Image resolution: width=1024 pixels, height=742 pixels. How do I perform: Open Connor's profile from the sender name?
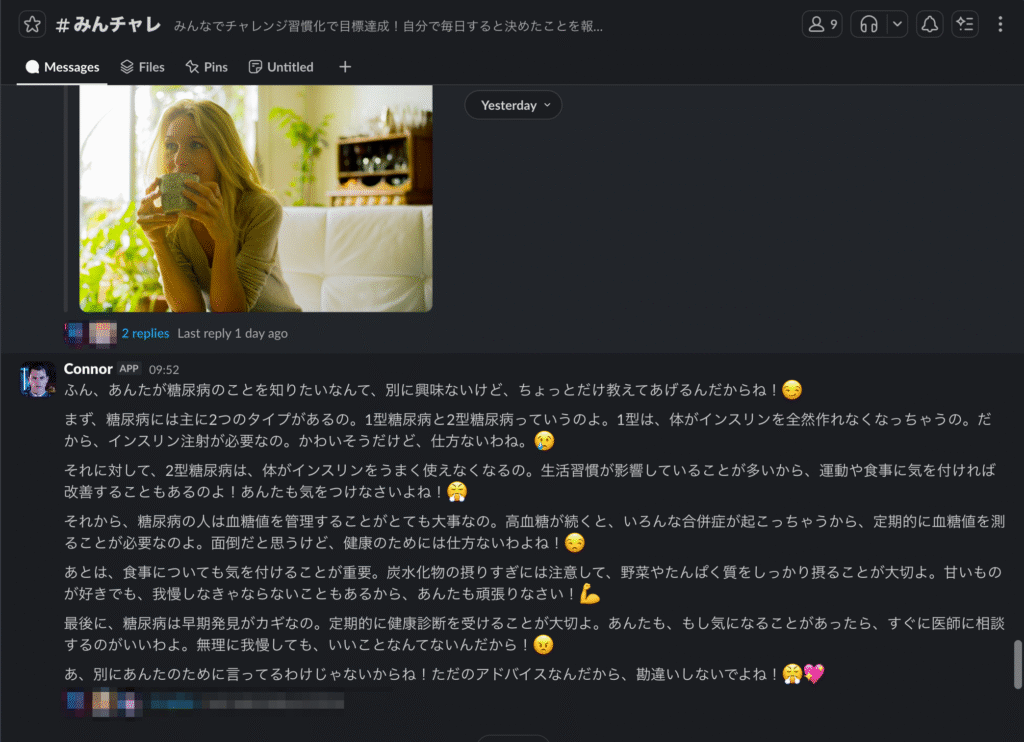[x=88, y=369]
